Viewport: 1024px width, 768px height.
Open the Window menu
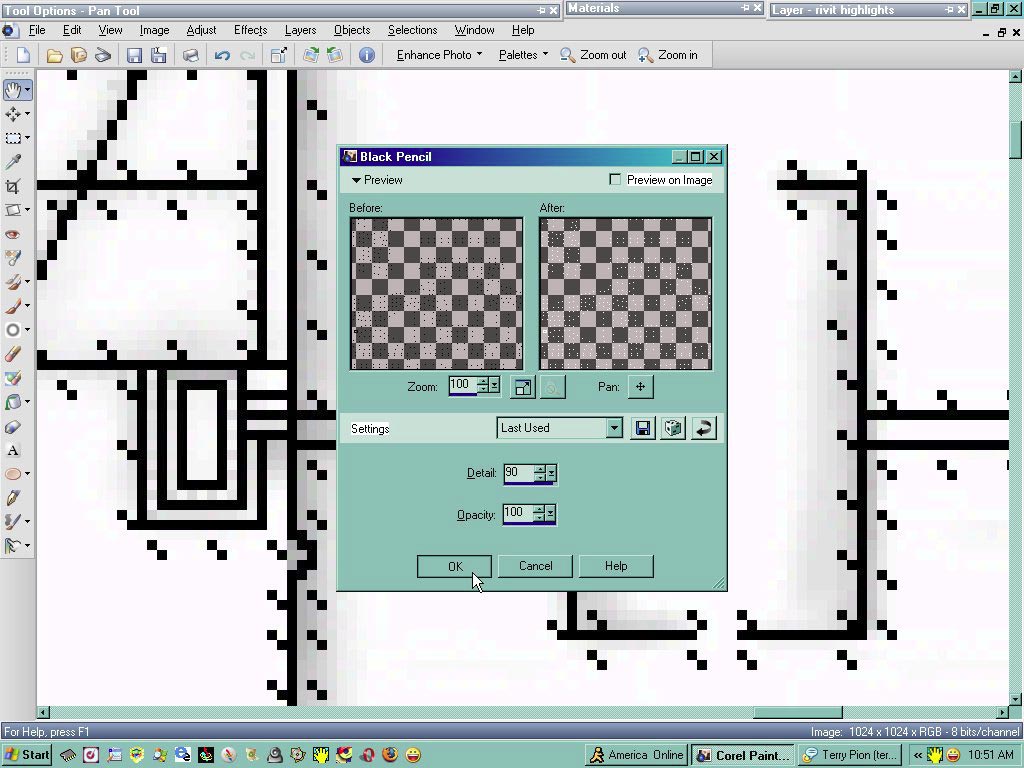pos(474,30)
